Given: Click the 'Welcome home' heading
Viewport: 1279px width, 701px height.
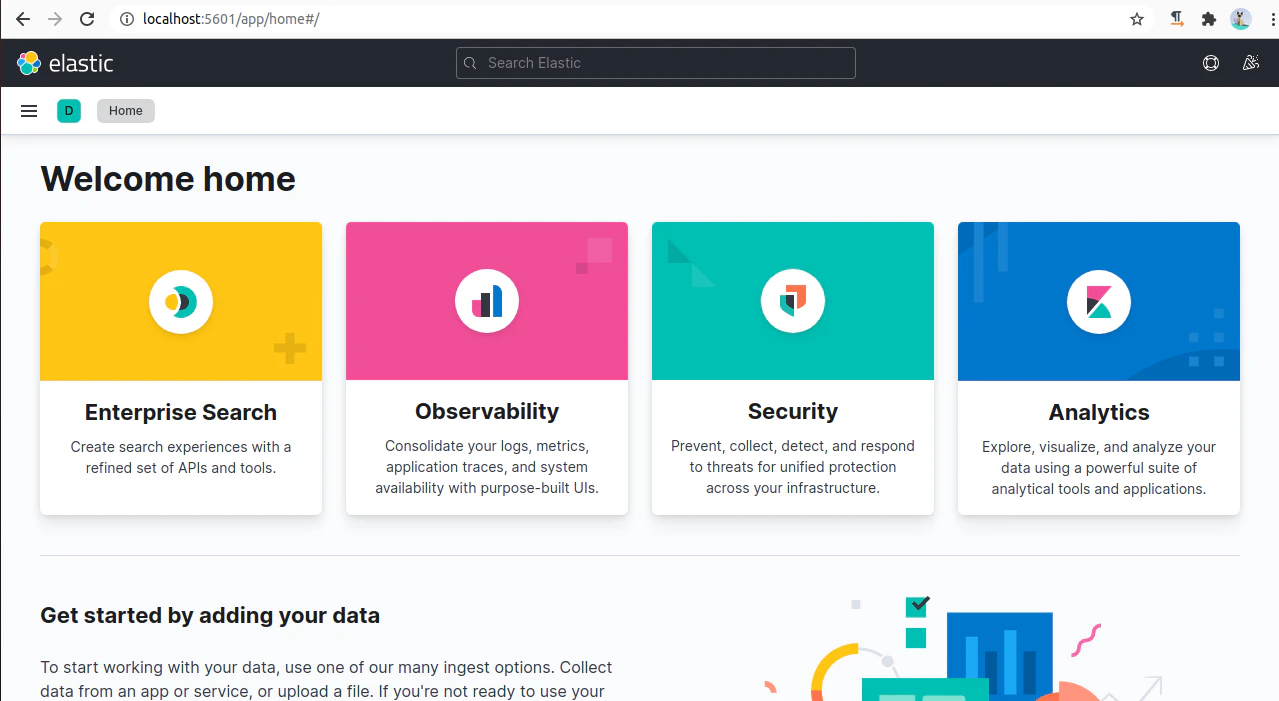Looking at the screenshot, I should point(168,179).
